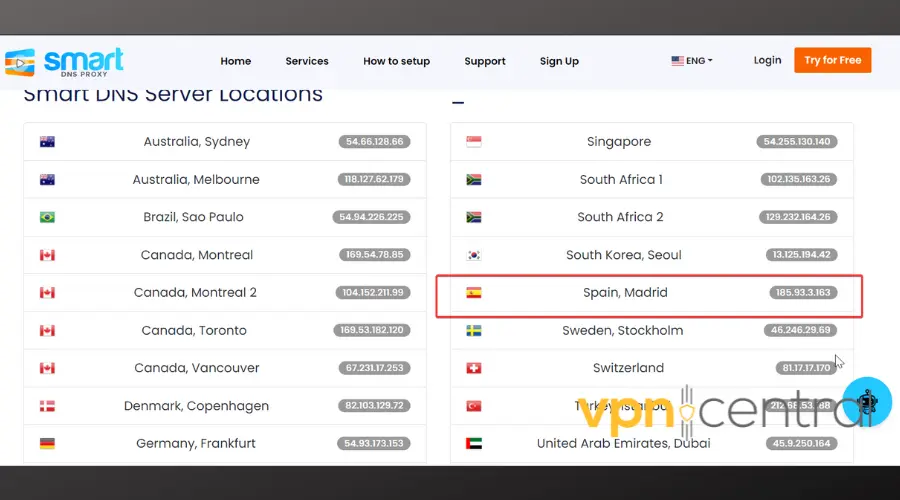
Task: Click the flag beside South Africa 2
Action: [x=474, y=217]
